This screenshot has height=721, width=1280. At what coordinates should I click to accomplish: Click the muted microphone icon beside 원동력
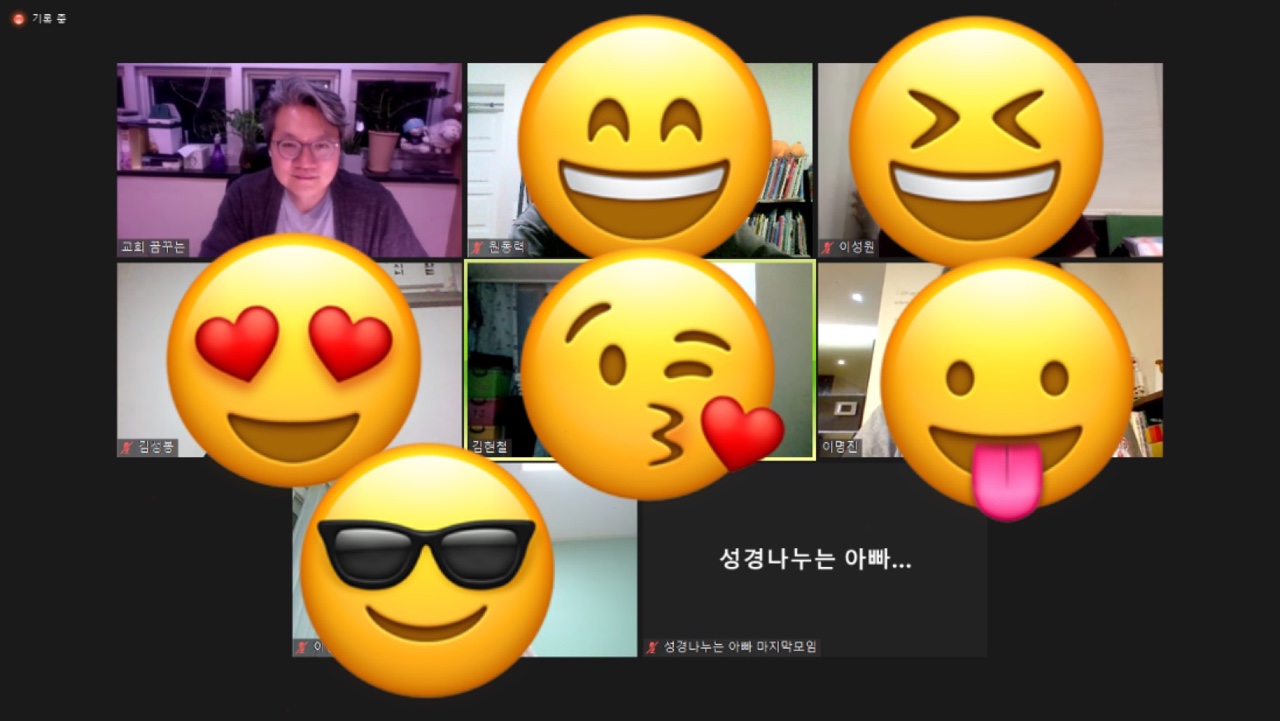[x=478, y=247]
